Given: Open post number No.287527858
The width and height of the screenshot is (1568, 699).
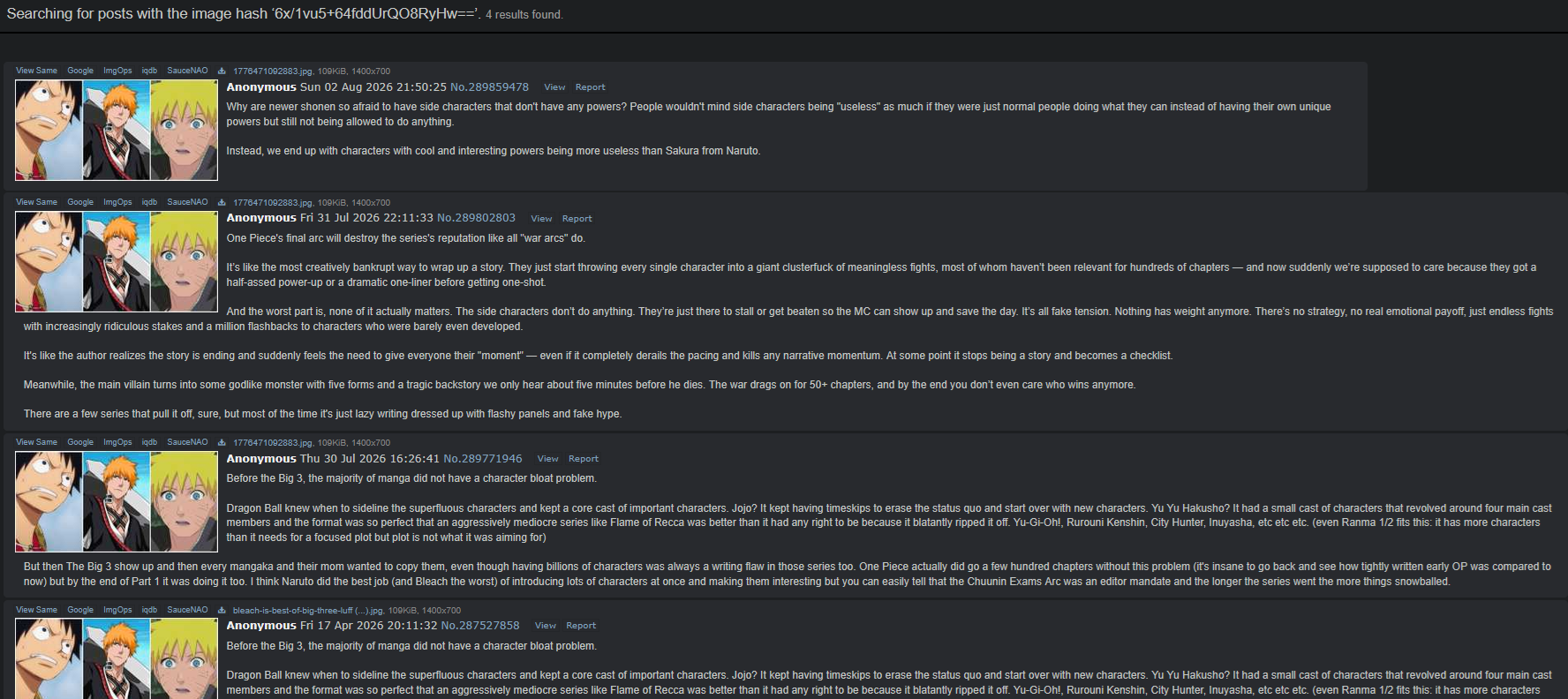Looking at the screenshot, I should pyautogui.click(x=480, y=626).
